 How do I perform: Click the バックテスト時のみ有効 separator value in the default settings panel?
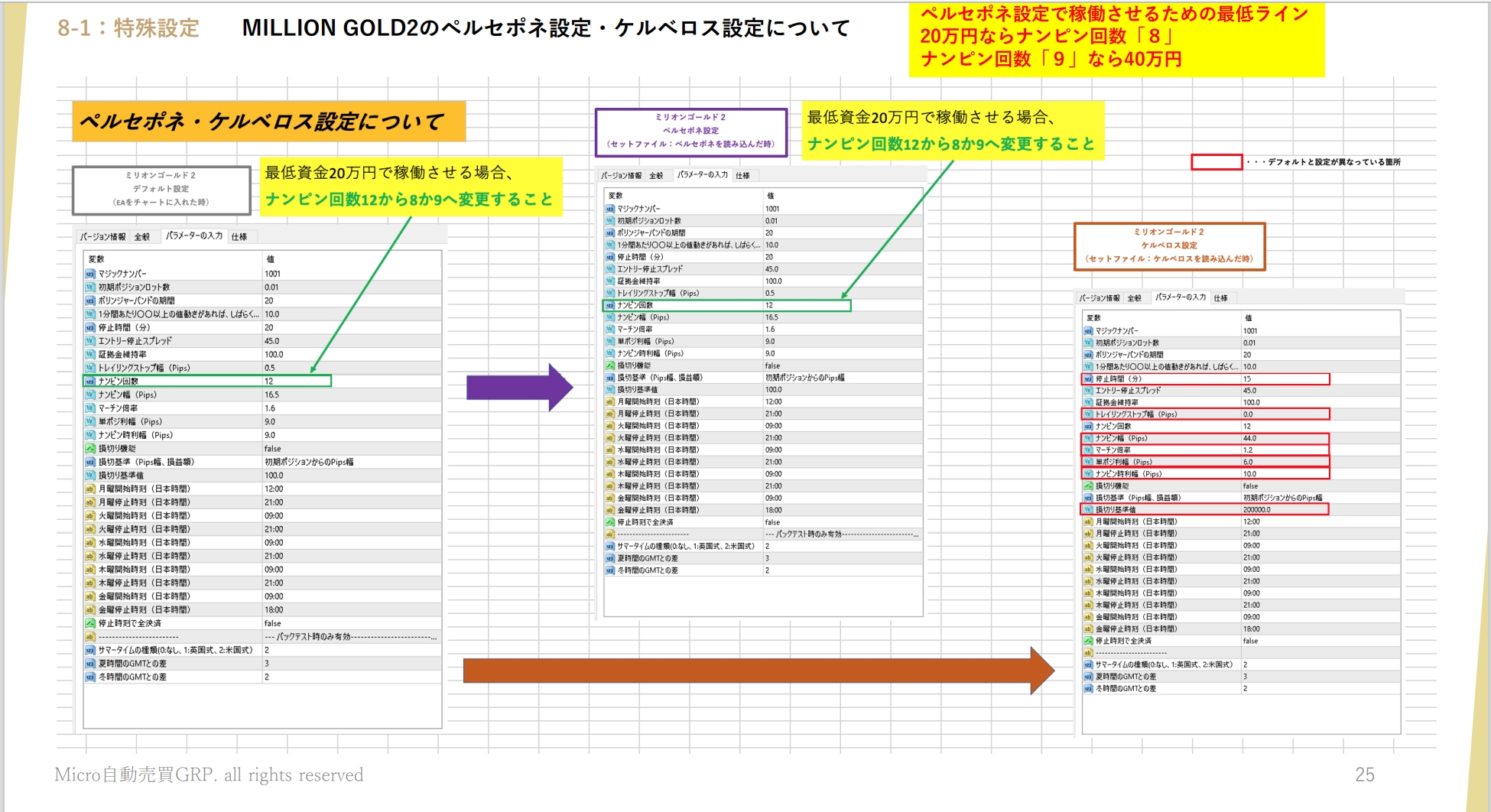point(351,637)
